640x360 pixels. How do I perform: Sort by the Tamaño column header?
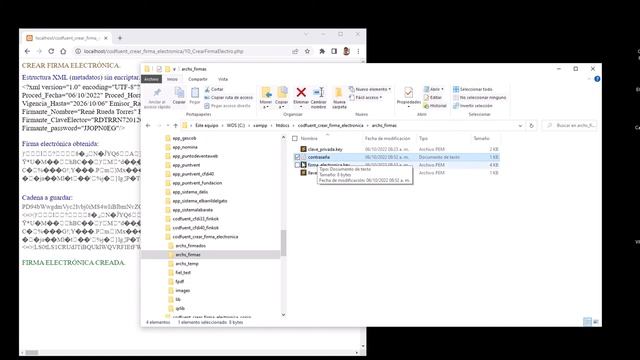482,138
